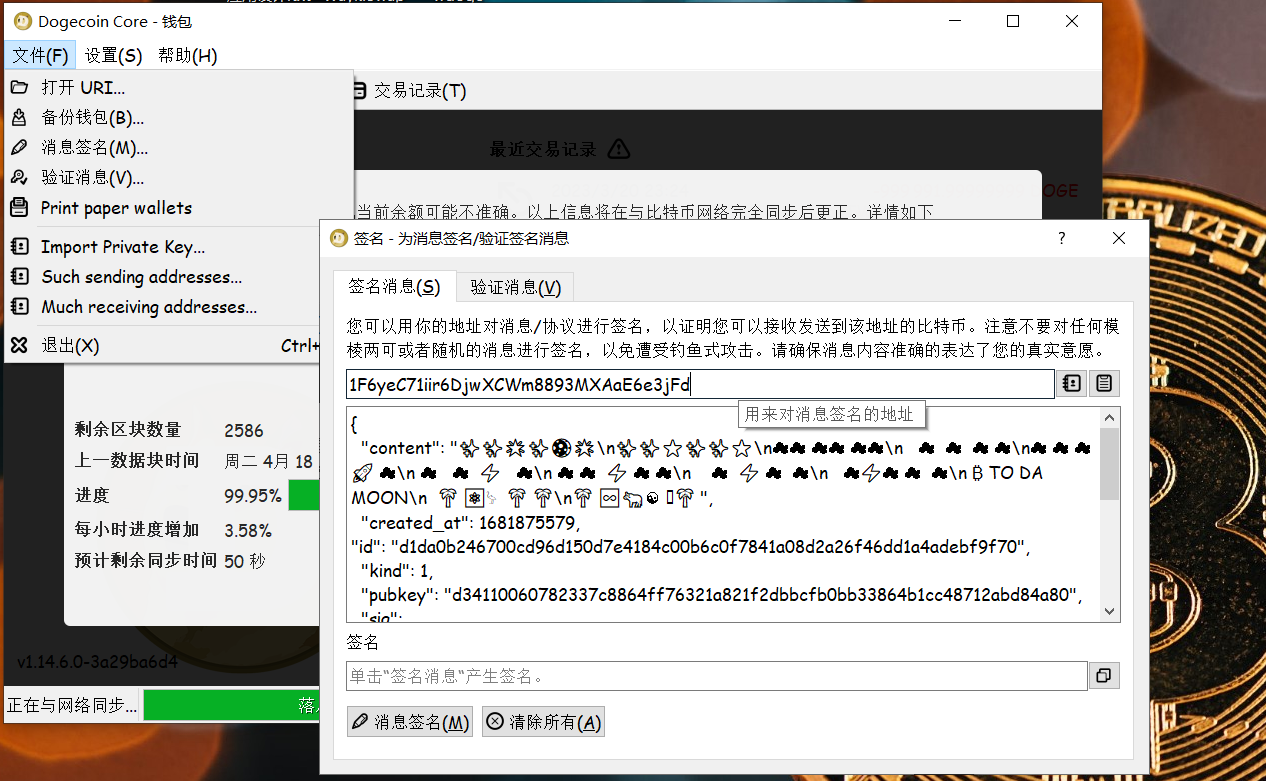Click the message box scrollbar up arrow
The image size is (1266, 781).
[1110, 417]
